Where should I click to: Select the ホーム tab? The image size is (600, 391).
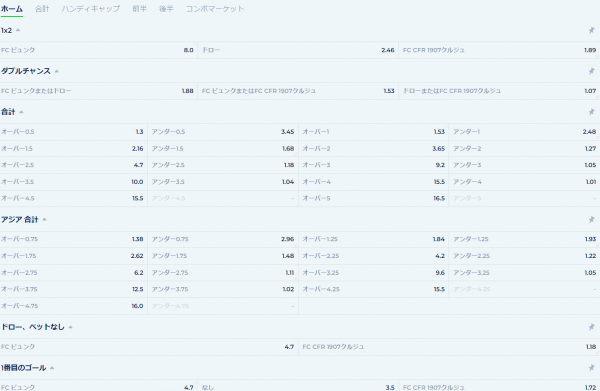(x=11, y=9)
